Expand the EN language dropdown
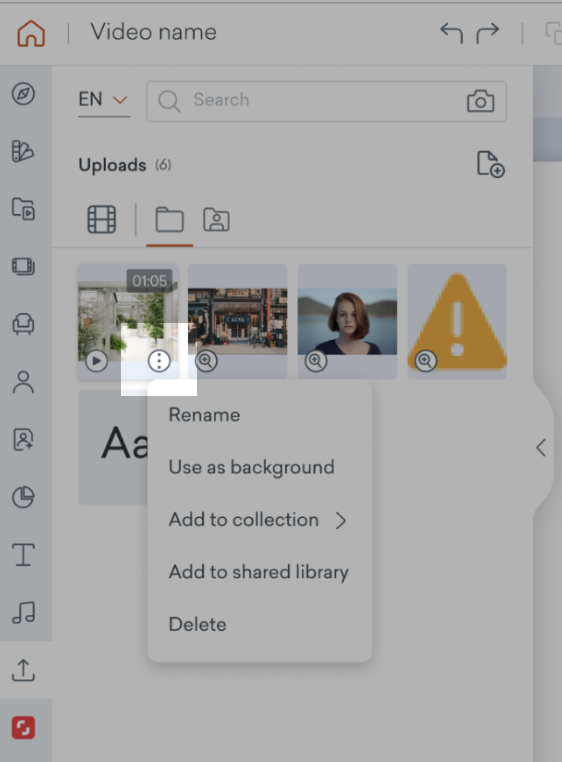 point(104,100)
